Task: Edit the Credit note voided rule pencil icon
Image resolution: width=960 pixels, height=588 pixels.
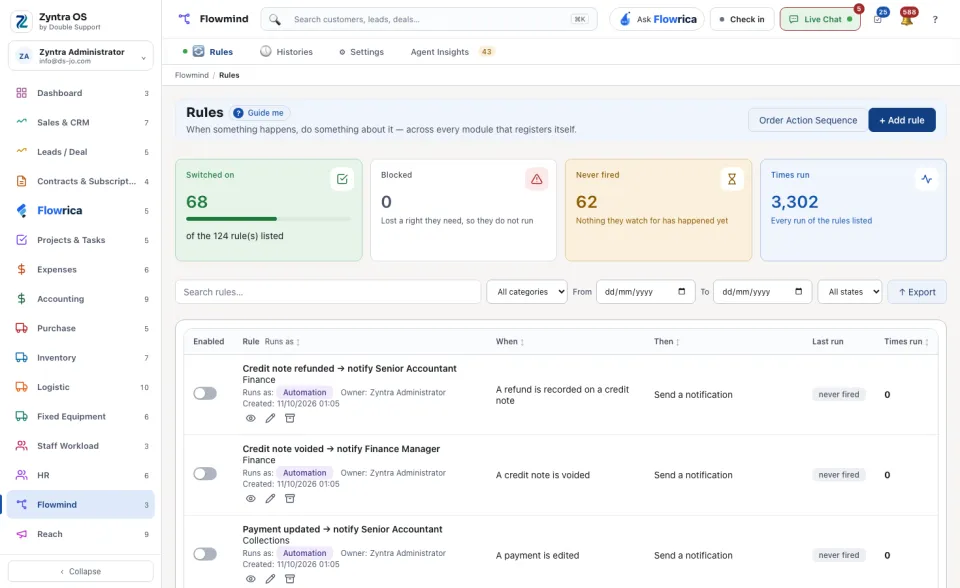Action: pyautogui.click(x=270, y=499)
